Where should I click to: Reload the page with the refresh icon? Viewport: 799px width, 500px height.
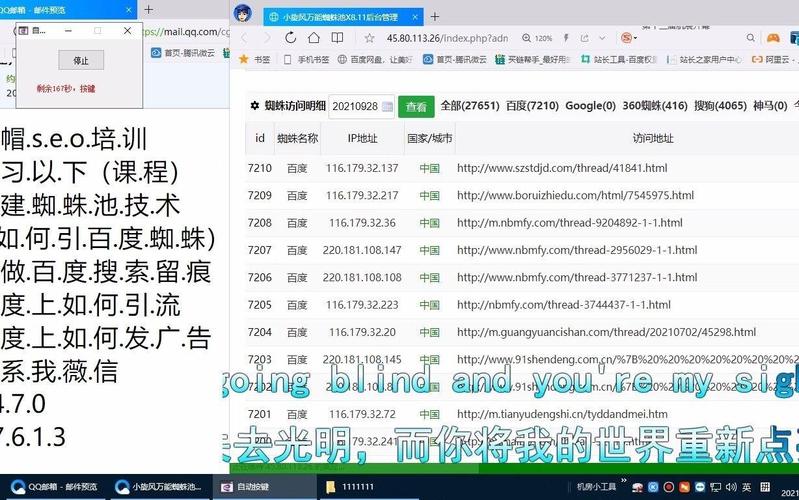point(290,38)
